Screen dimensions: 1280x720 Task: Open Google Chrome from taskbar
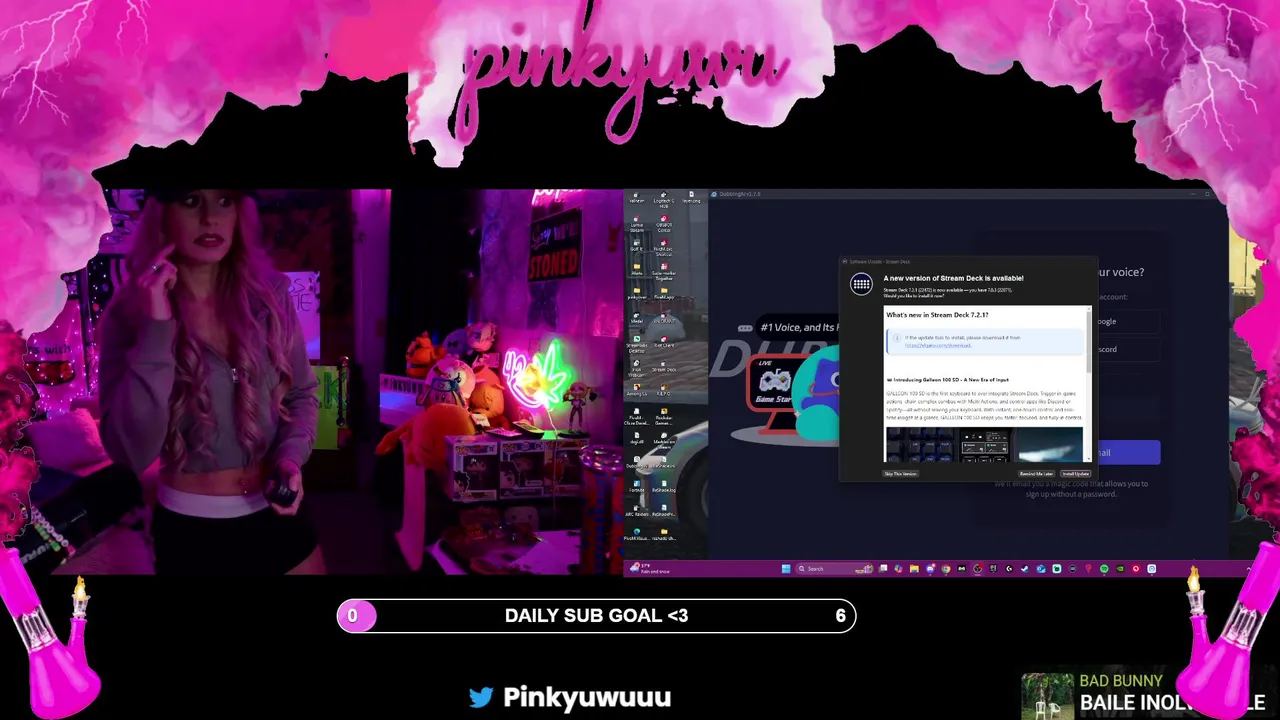pos(946,569)
